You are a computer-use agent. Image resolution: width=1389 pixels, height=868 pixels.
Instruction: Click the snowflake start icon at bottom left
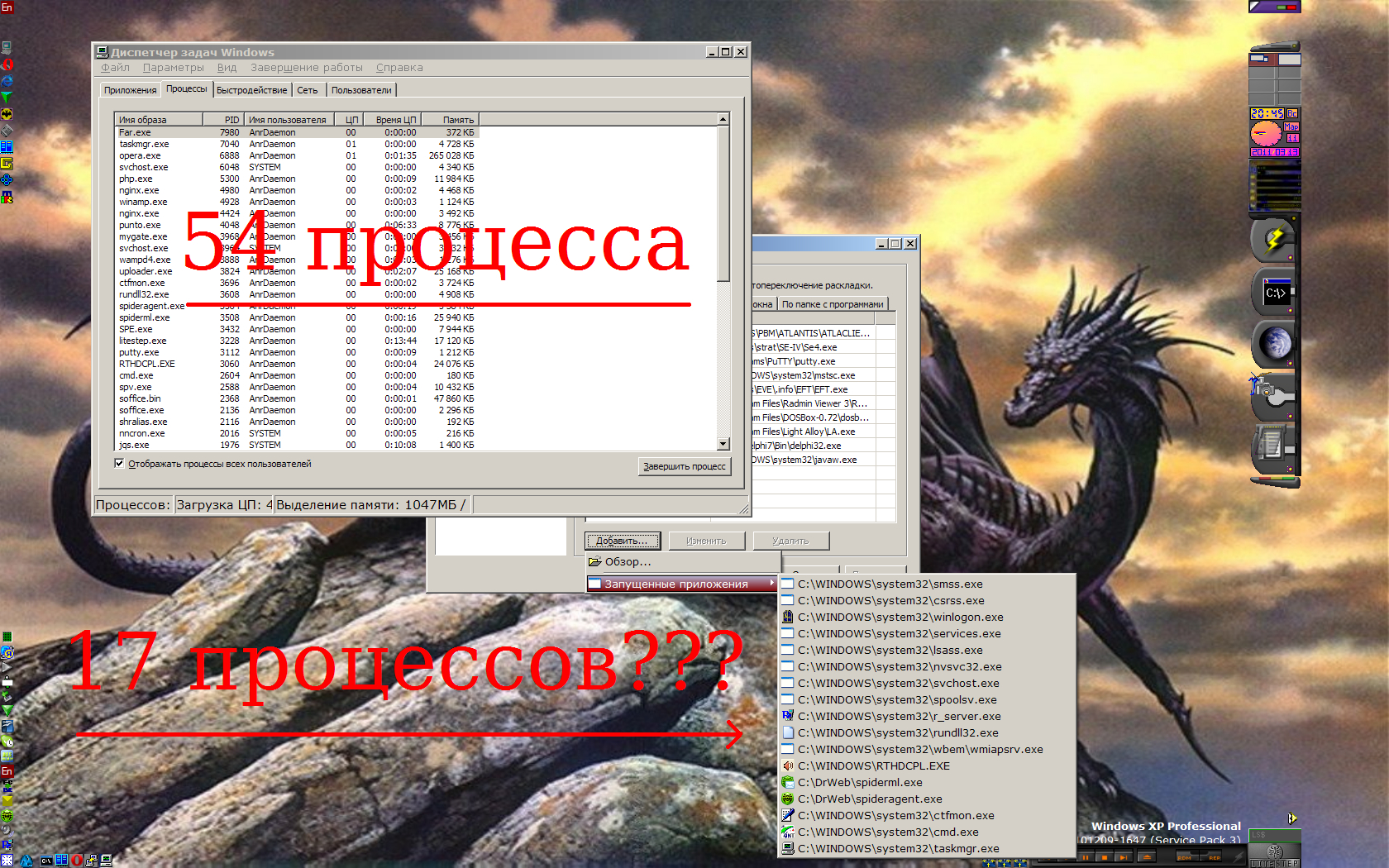coord(7,861)
